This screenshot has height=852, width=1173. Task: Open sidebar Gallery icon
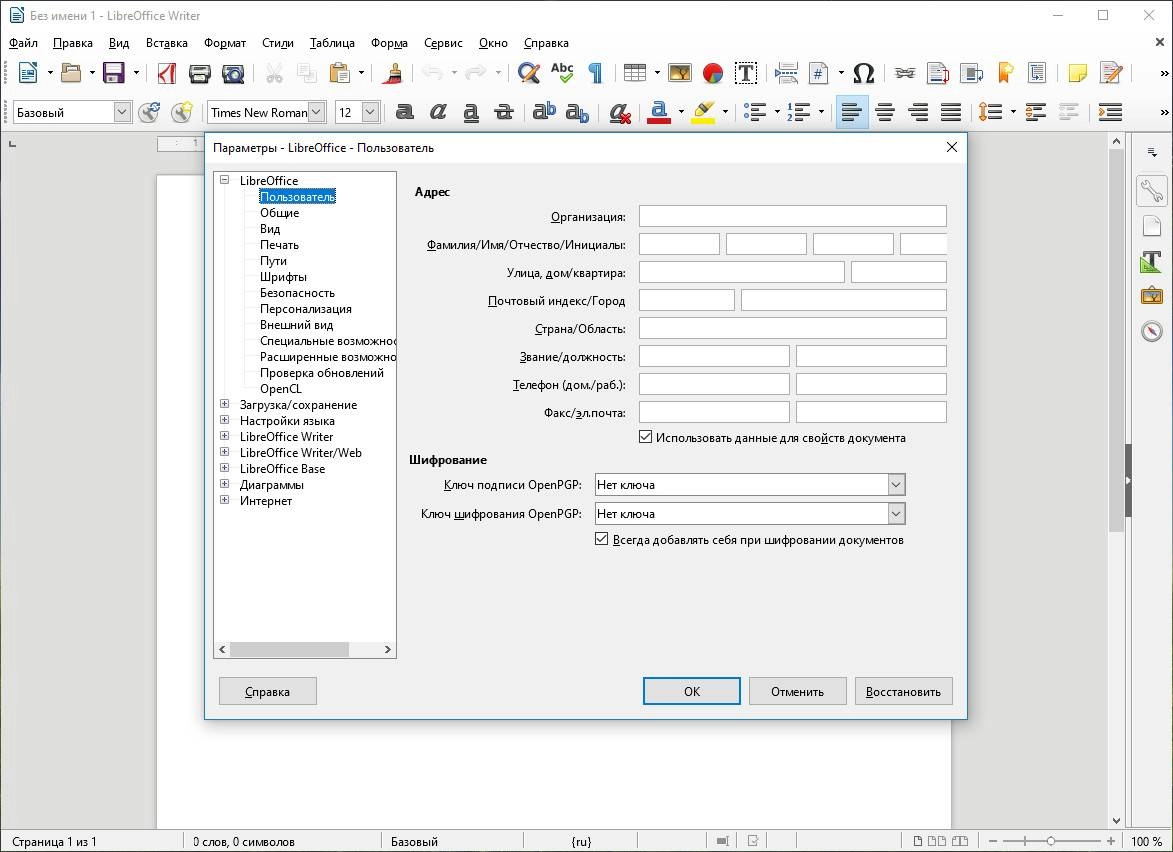pyautogui.click(x=1151, y=296)
